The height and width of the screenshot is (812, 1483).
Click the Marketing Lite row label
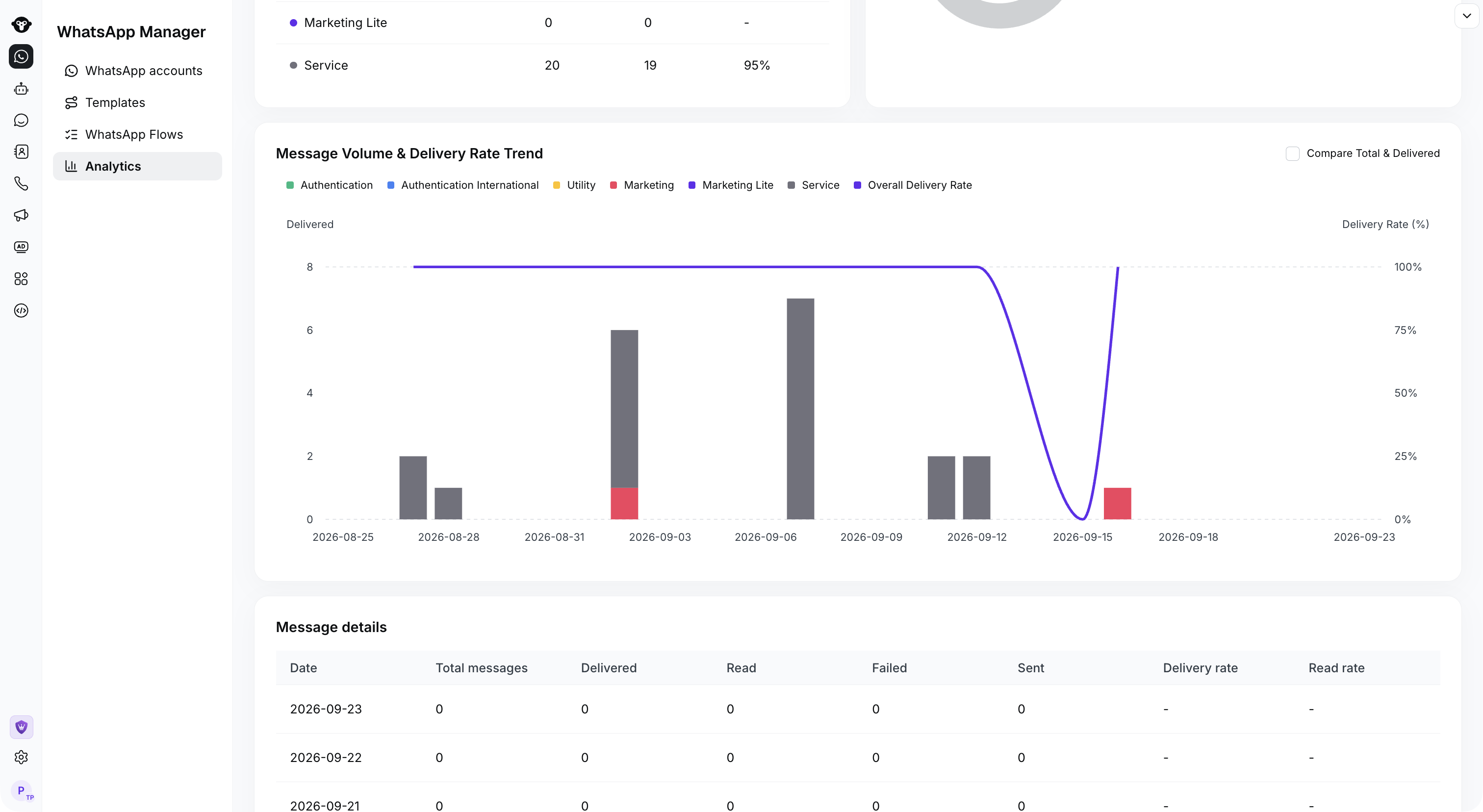345,23
